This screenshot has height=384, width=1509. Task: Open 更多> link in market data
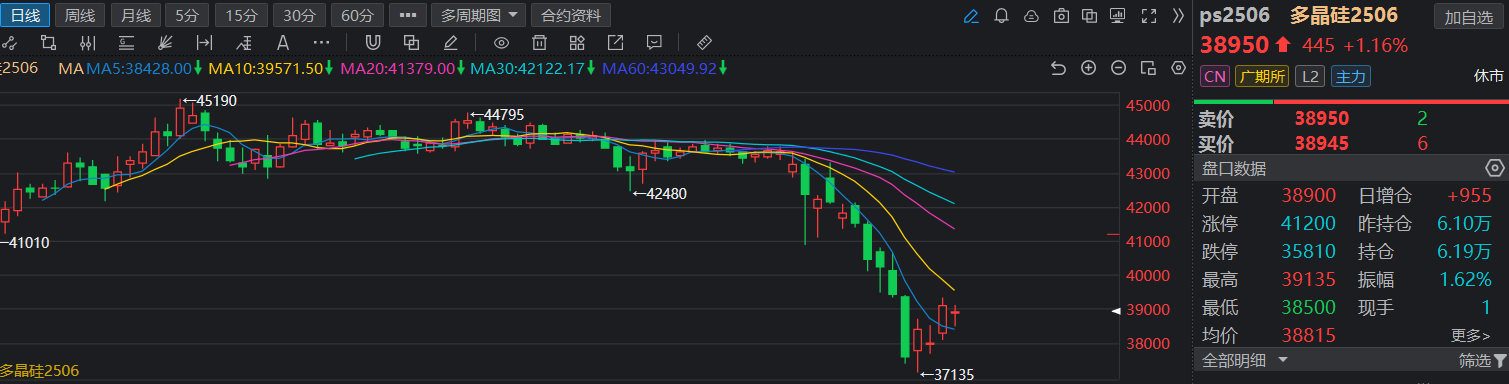[x=1478, y=335]
